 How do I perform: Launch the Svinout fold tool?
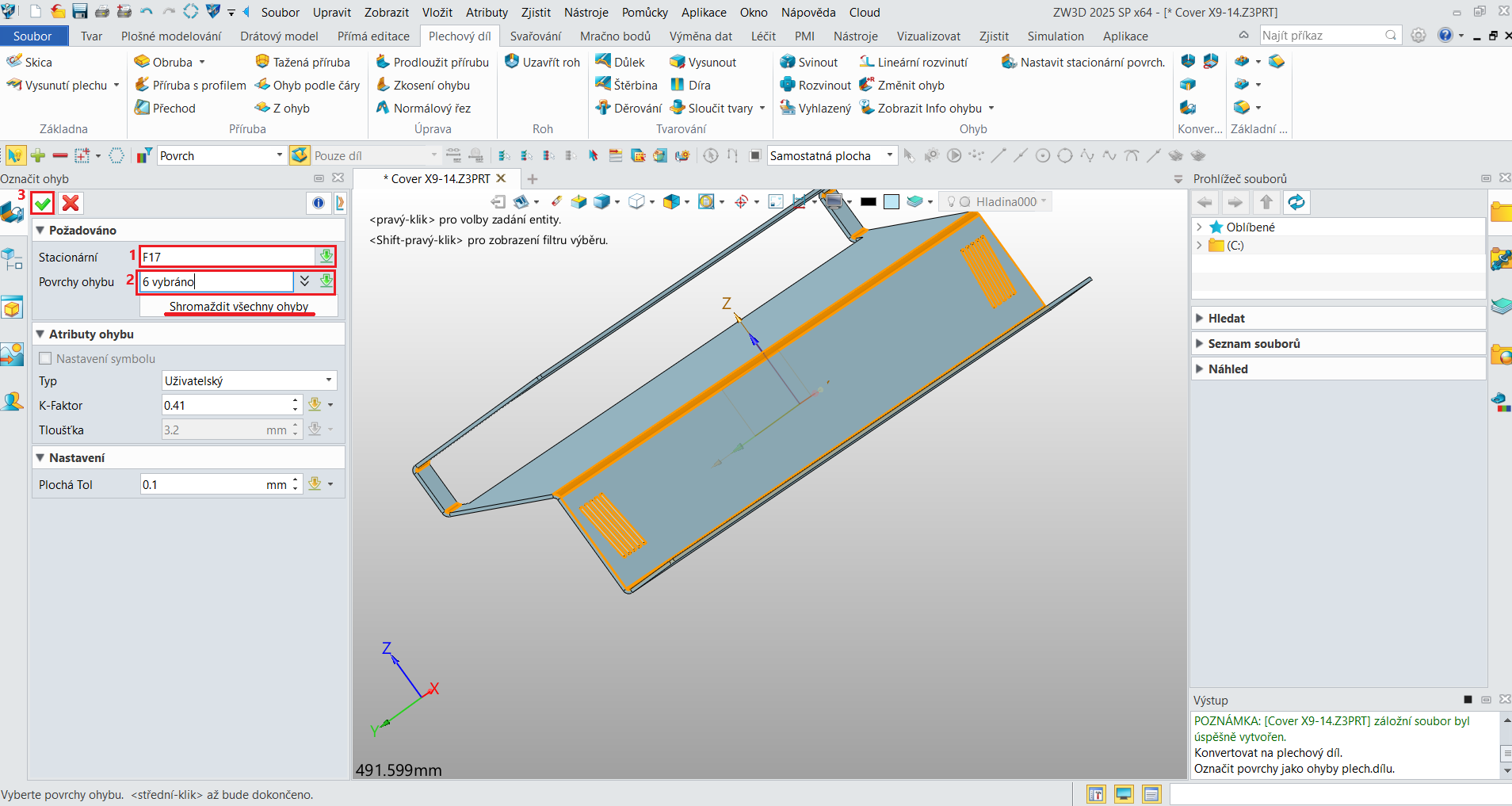coord(809,62)
